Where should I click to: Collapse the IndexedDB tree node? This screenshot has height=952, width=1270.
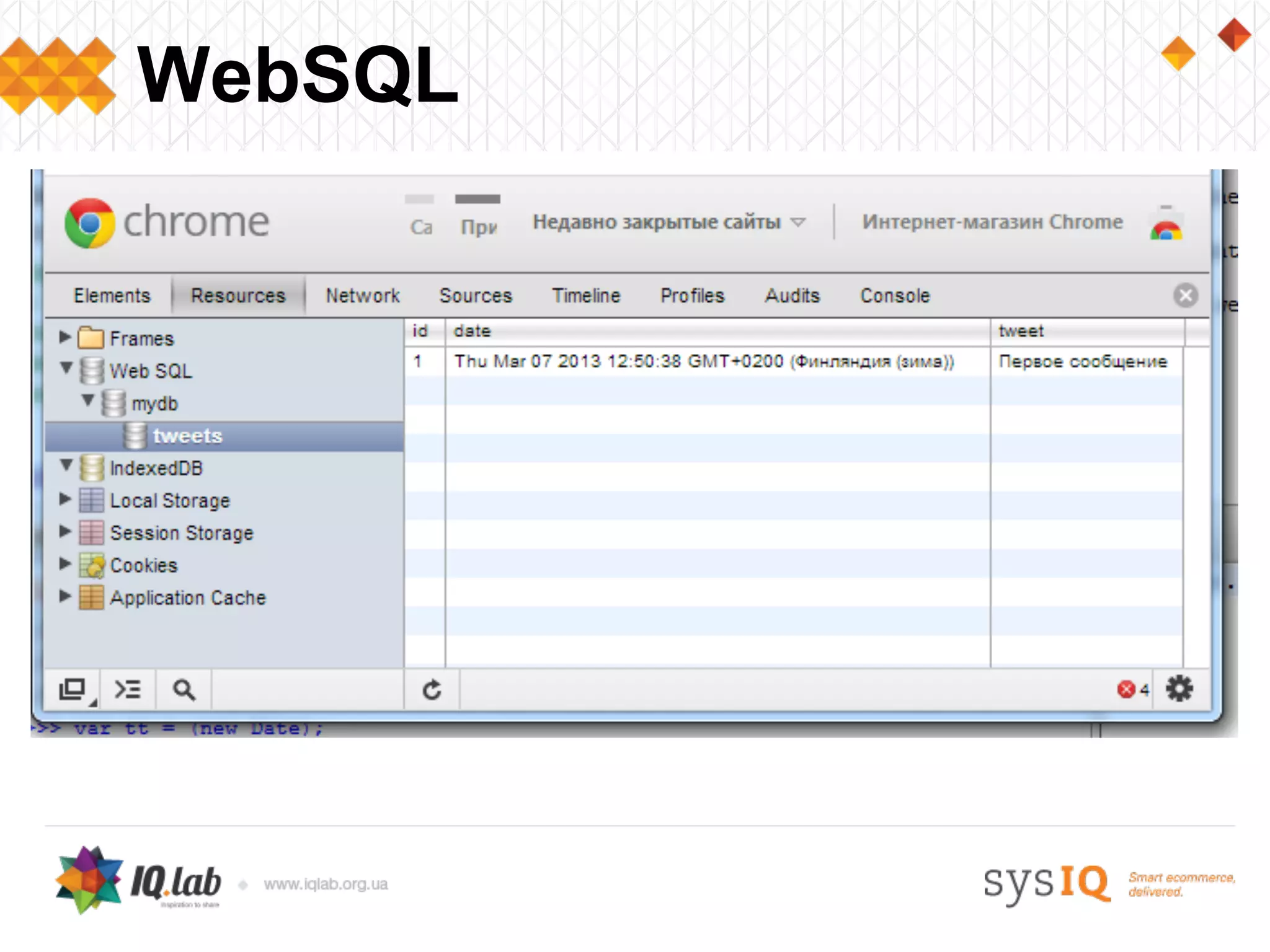pyautogui.click(x=66, y=464)
